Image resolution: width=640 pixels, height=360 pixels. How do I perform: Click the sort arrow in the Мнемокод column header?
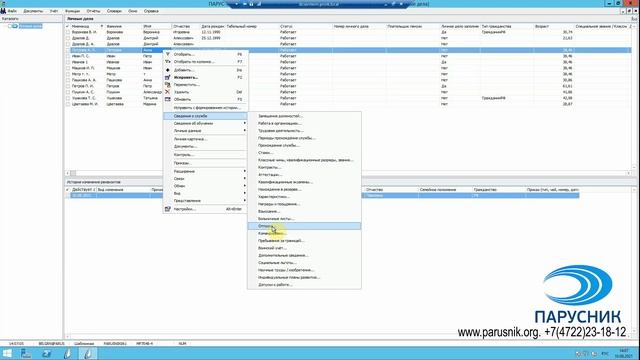[102, 26]
